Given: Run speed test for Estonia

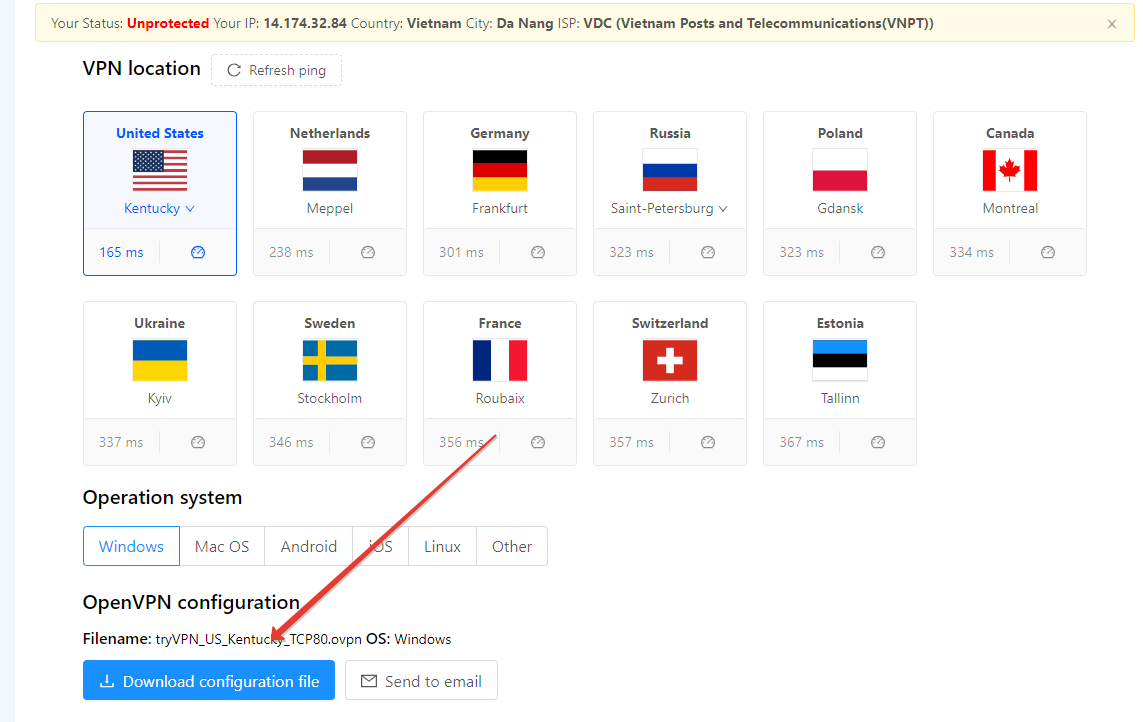Looking at the screenshot, I should tap(878, 442).
